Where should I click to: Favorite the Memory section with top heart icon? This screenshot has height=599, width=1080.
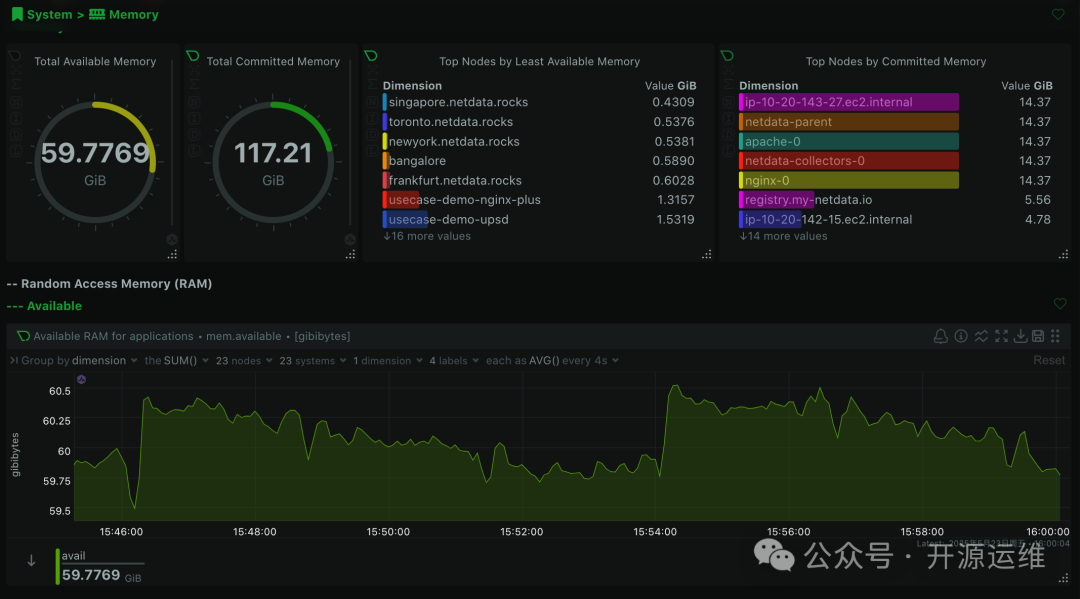coord(1058,14)
